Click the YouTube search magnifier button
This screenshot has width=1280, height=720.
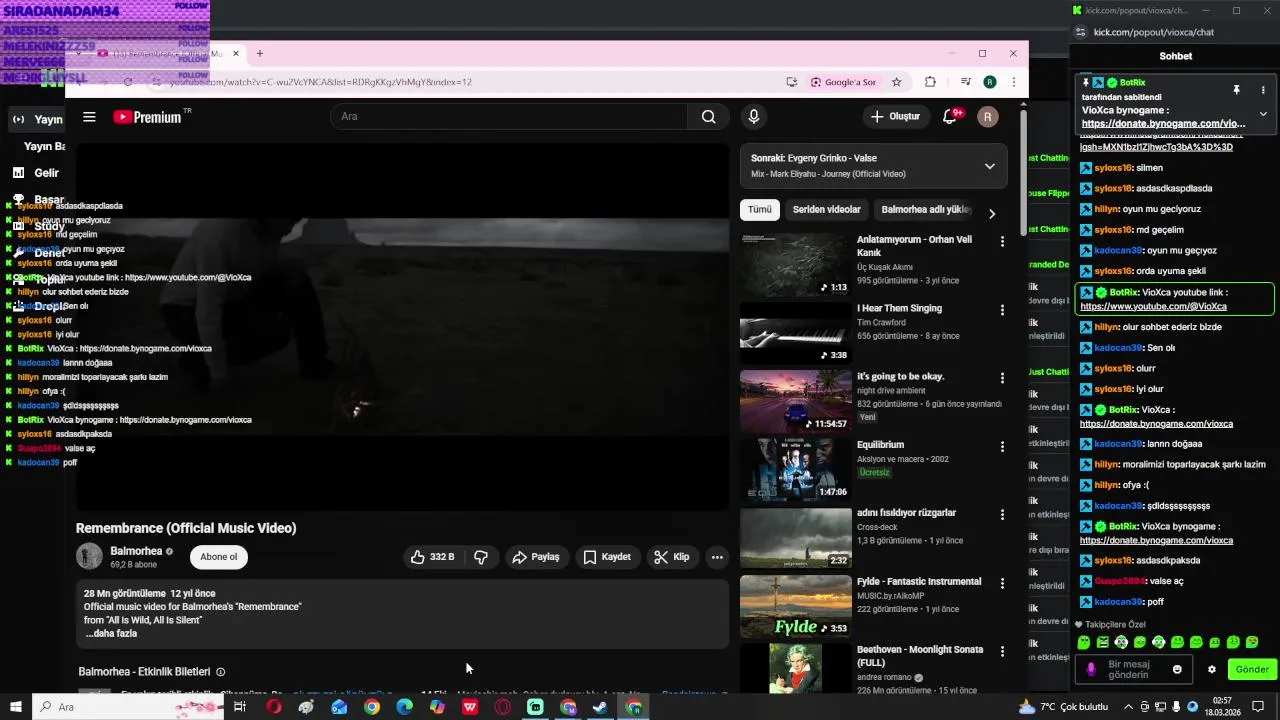click(708, 117)
